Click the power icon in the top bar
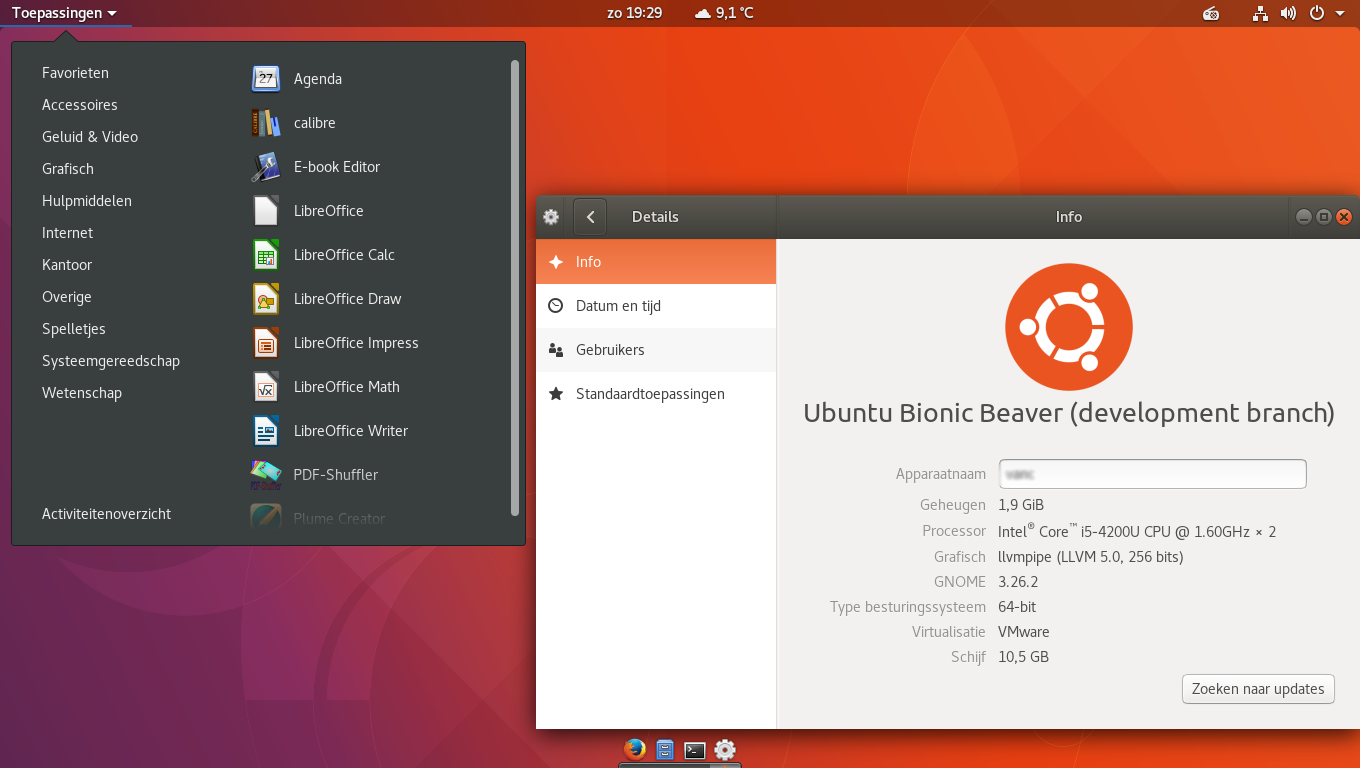Image resolution: width=1360 pixels, height=768 pixels. pyautogui.click(x=1317, y=13)
